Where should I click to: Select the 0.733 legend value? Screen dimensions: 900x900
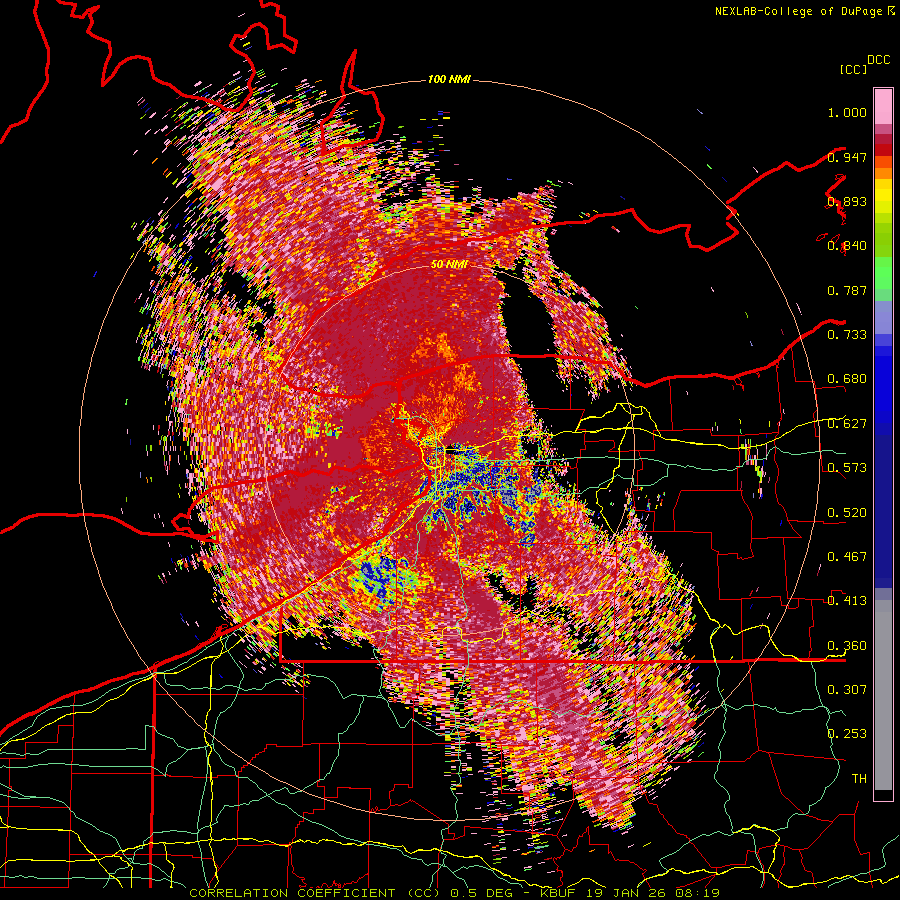[847, 335]
